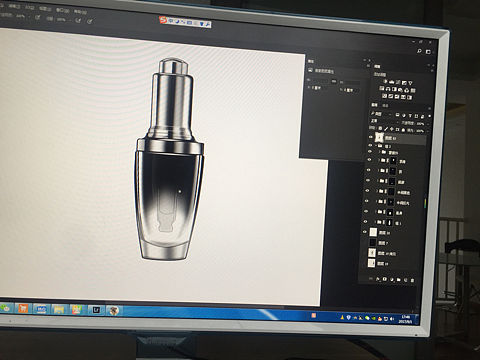Open the layer blend mode dropdown
This screenshot has height=360, width=480.
click(385, 121)
